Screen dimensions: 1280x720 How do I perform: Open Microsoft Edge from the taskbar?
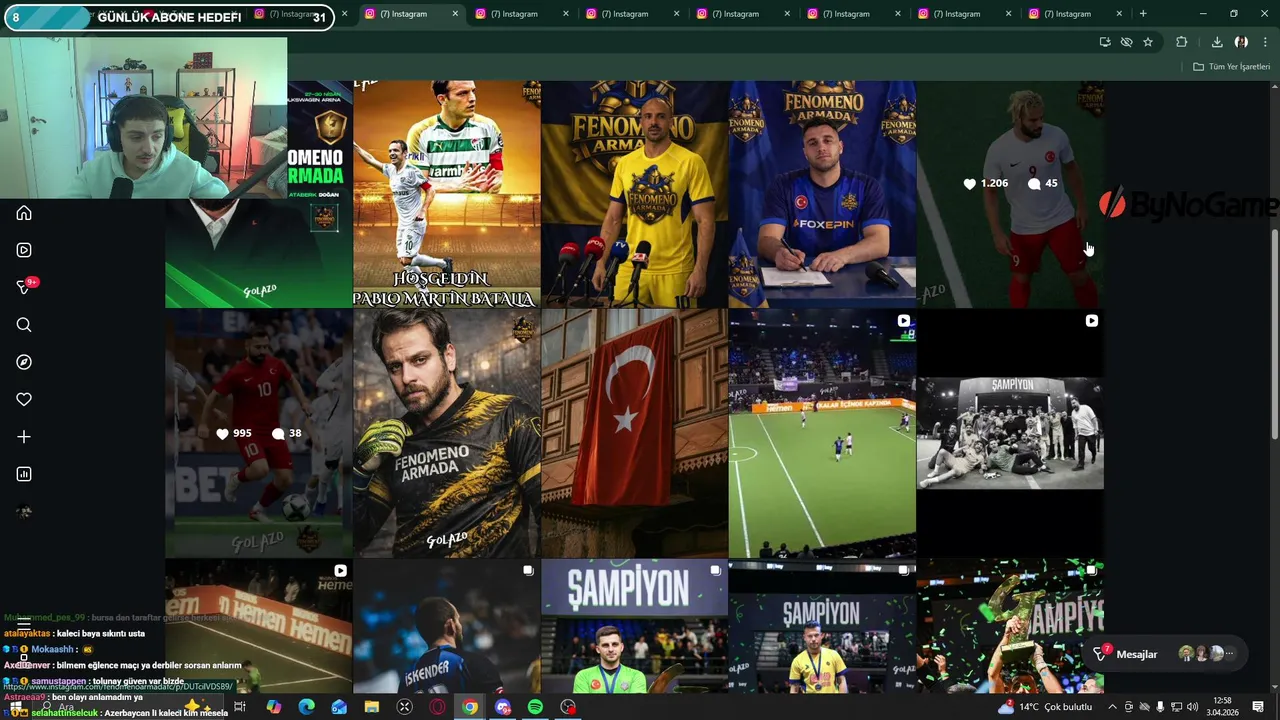tap(306, 707)
